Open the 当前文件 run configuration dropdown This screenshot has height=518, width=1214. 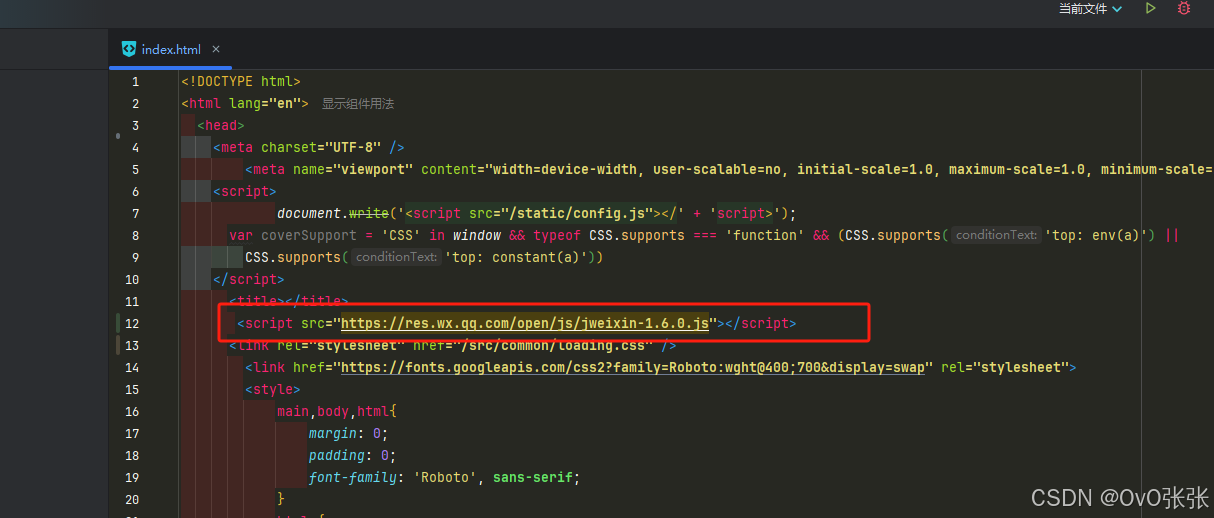1091,8
